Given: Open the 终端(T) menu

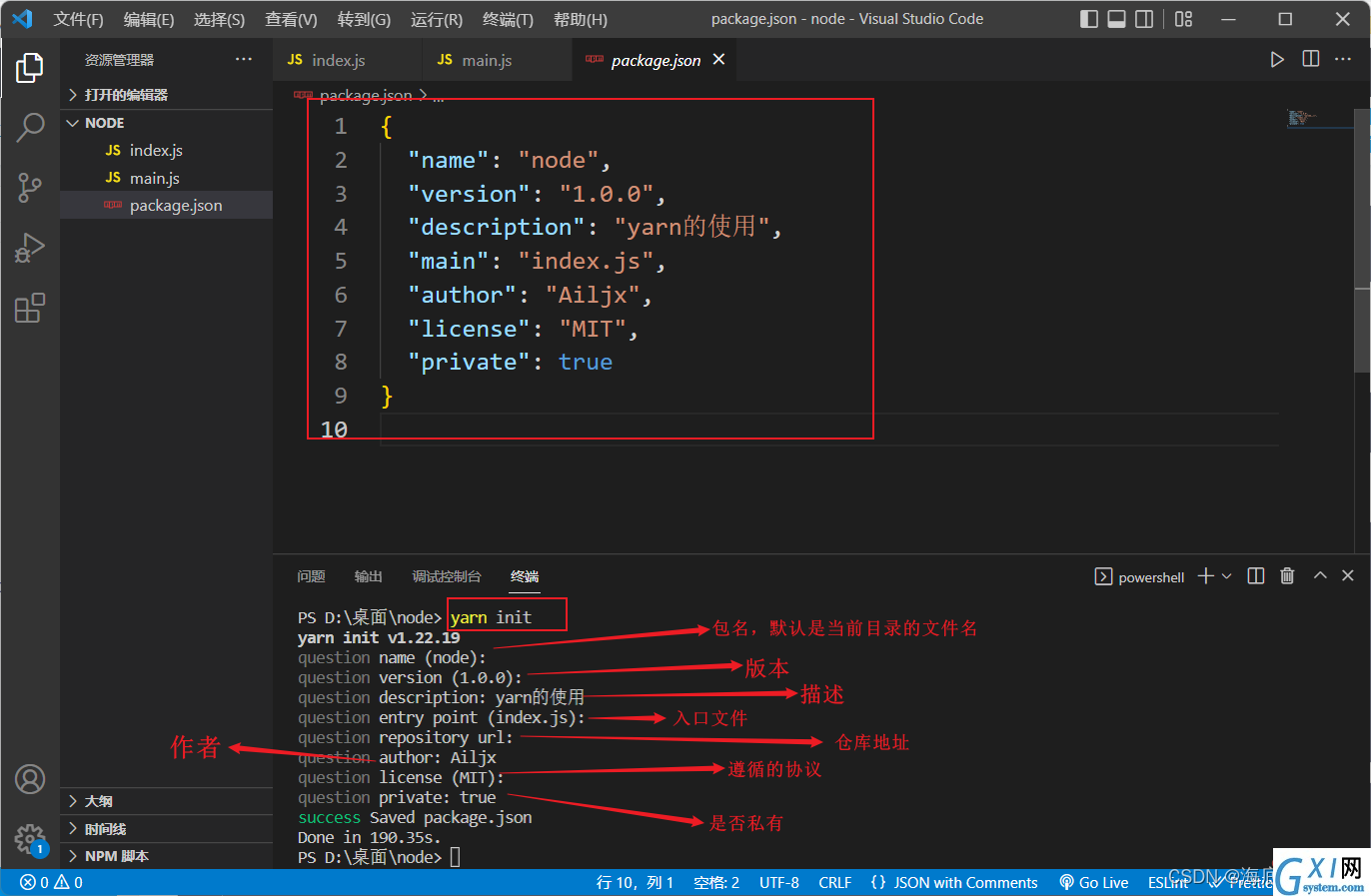Looking at the screenshot, I should coord(508,19).
